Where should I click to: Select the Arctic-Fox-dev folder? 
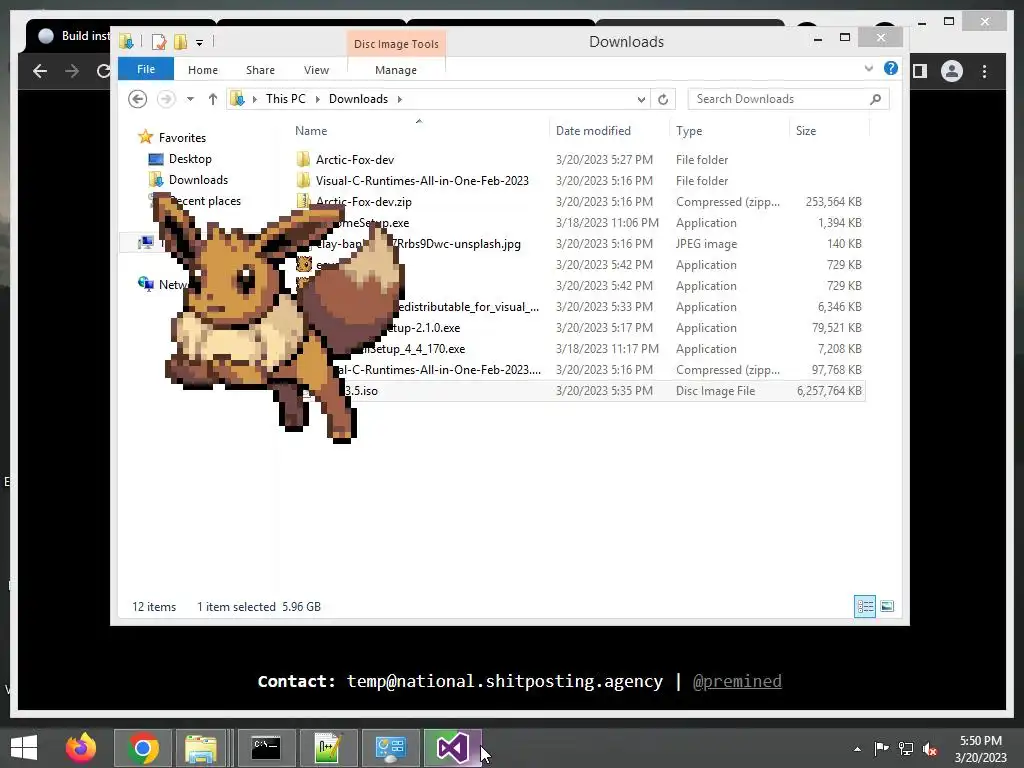pos(355,159)
